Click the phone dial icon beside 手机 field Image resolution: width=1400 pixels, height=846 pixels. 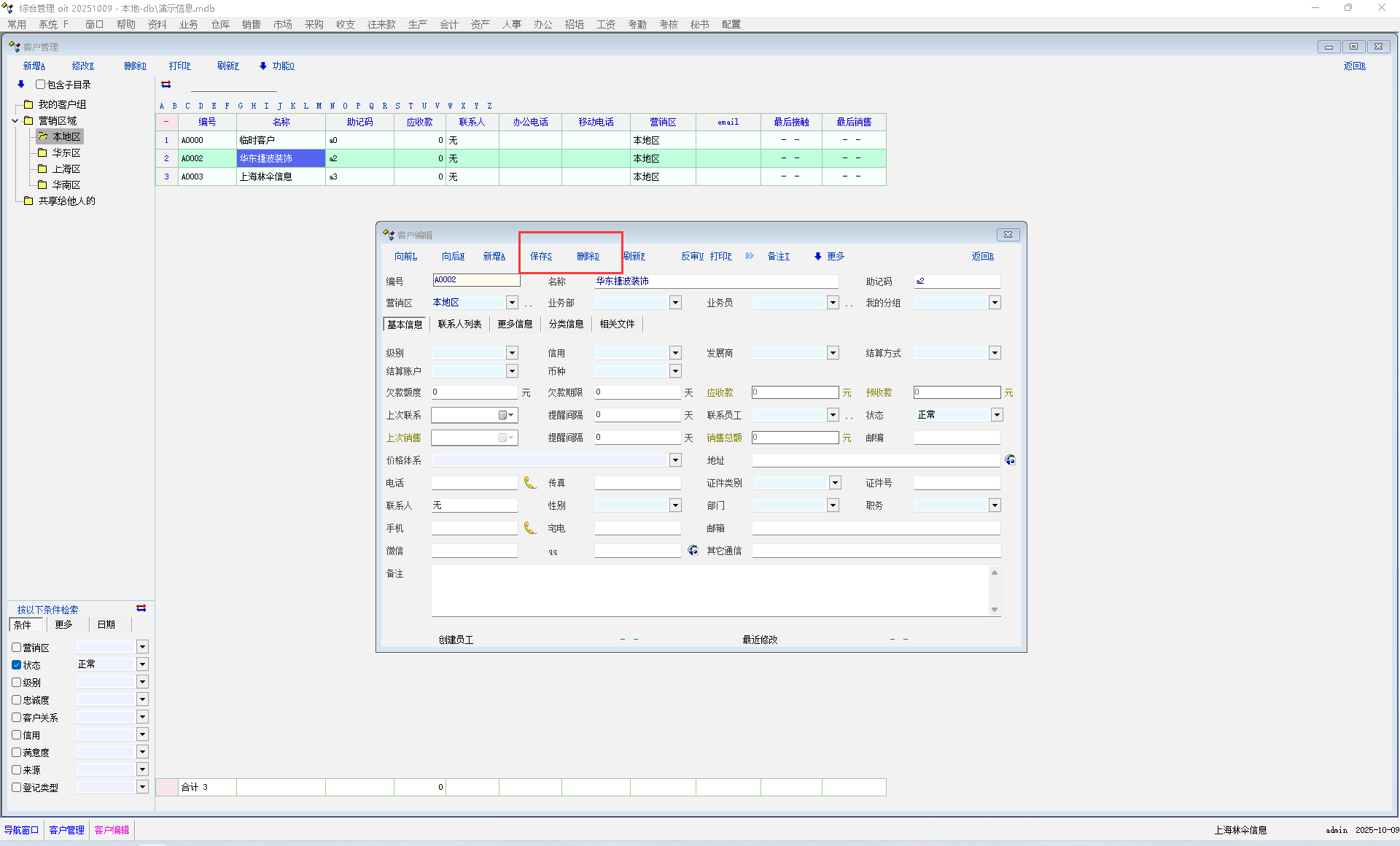530,528
